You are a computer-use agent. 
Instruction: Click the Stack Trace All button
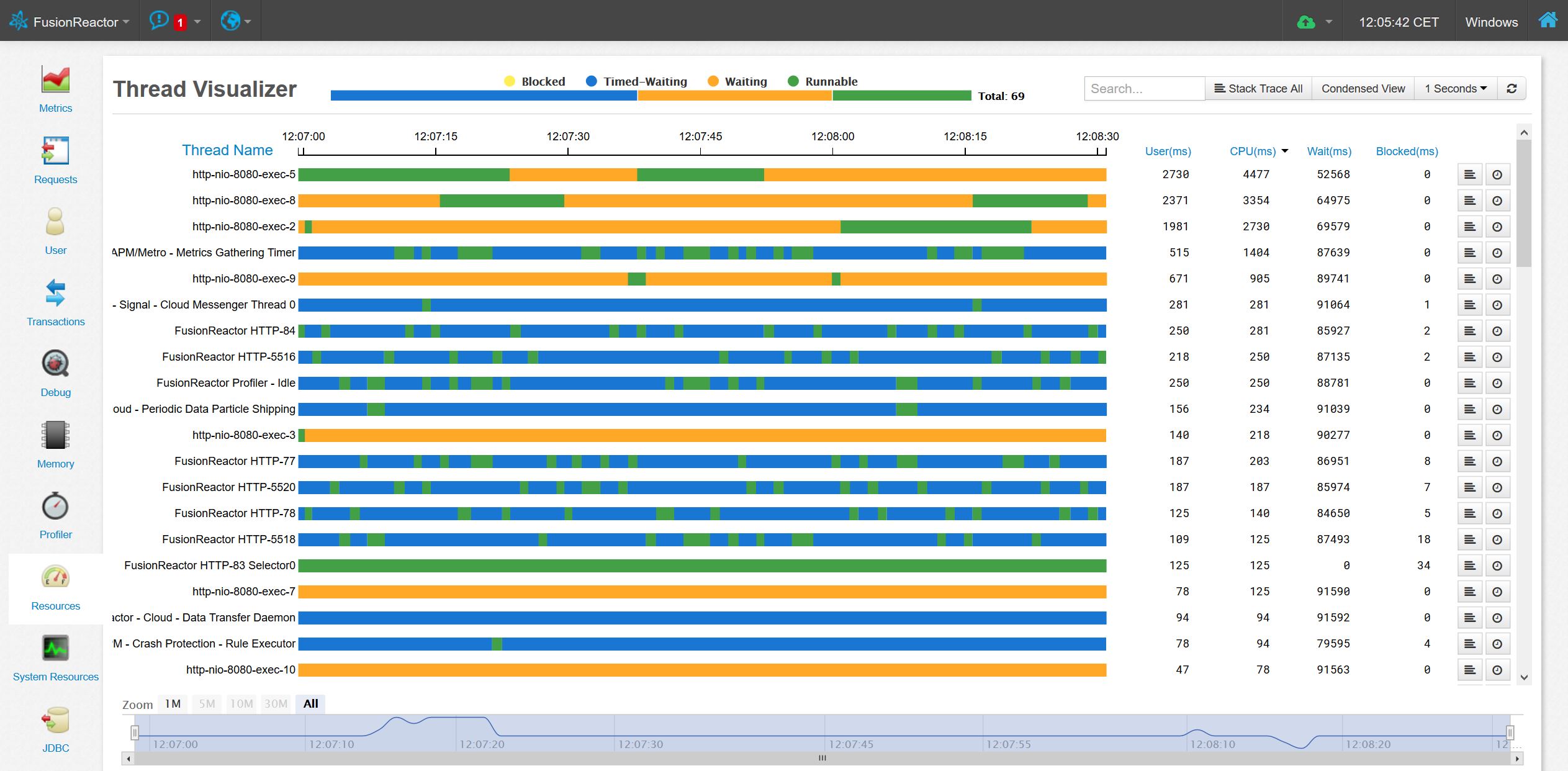tap(1258, 88)
